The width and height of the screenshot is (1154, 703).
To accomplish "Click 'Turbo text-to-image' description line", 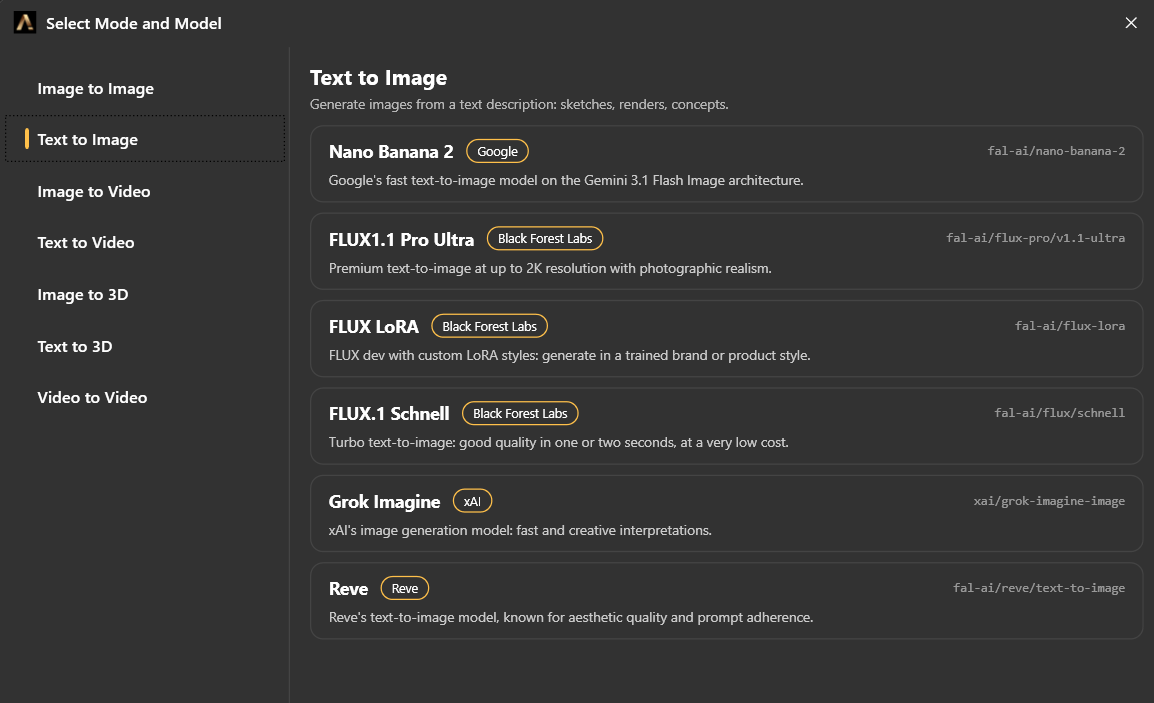I will (x=559, y=442).
